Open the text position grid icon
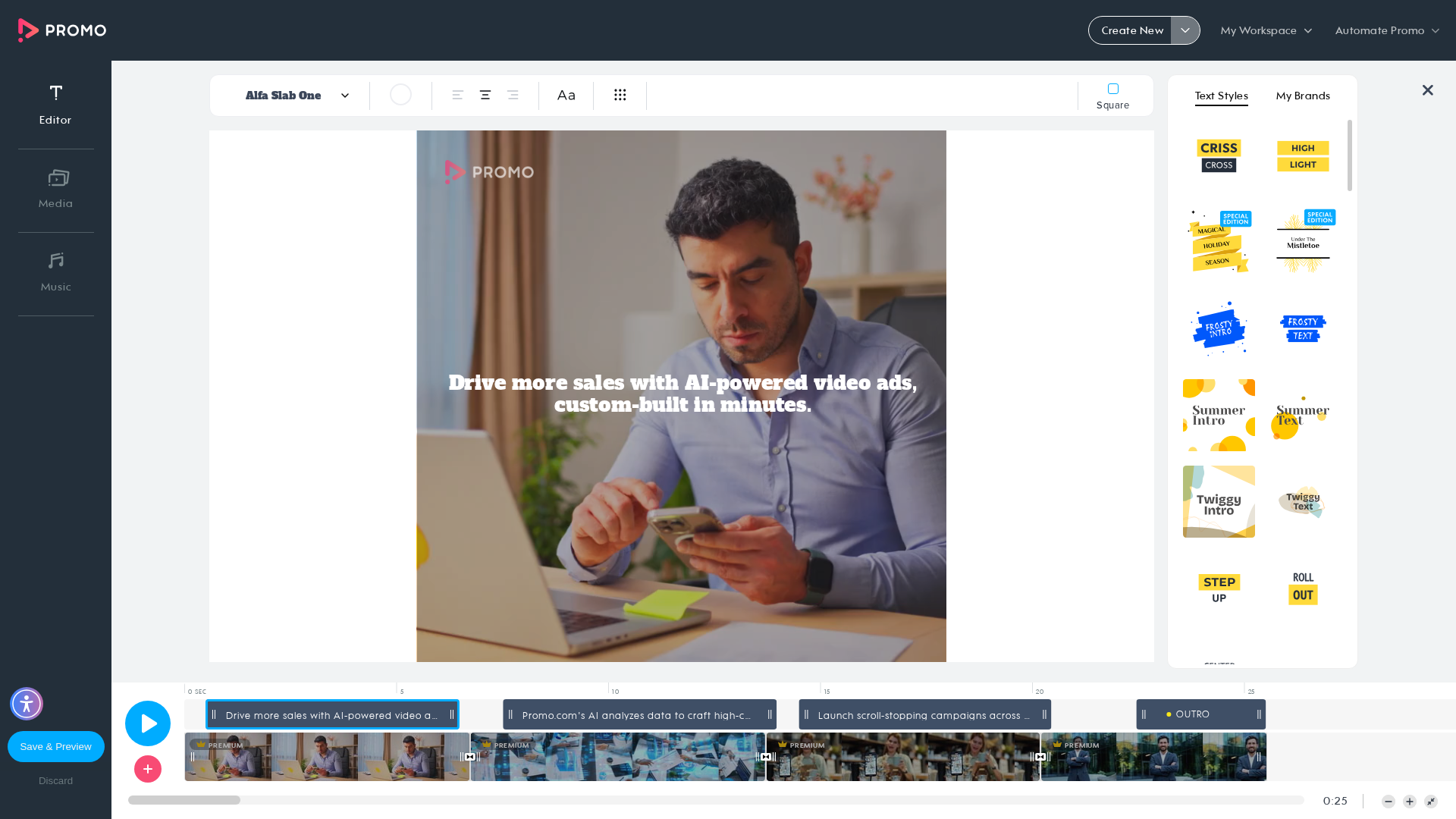 coord(620,95)
